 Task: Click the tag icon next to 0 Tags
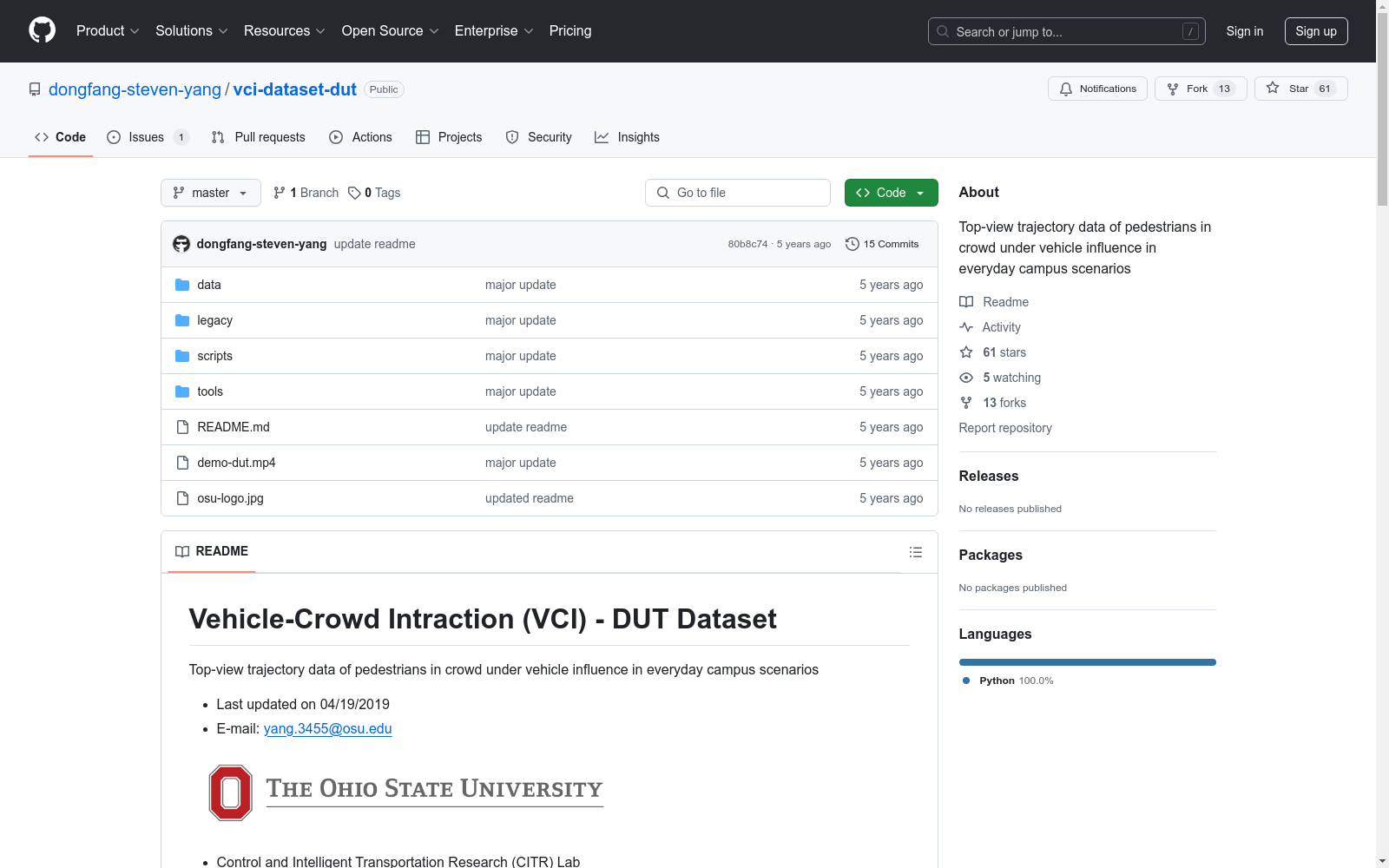pyautogui.click(x=354, y=193)
